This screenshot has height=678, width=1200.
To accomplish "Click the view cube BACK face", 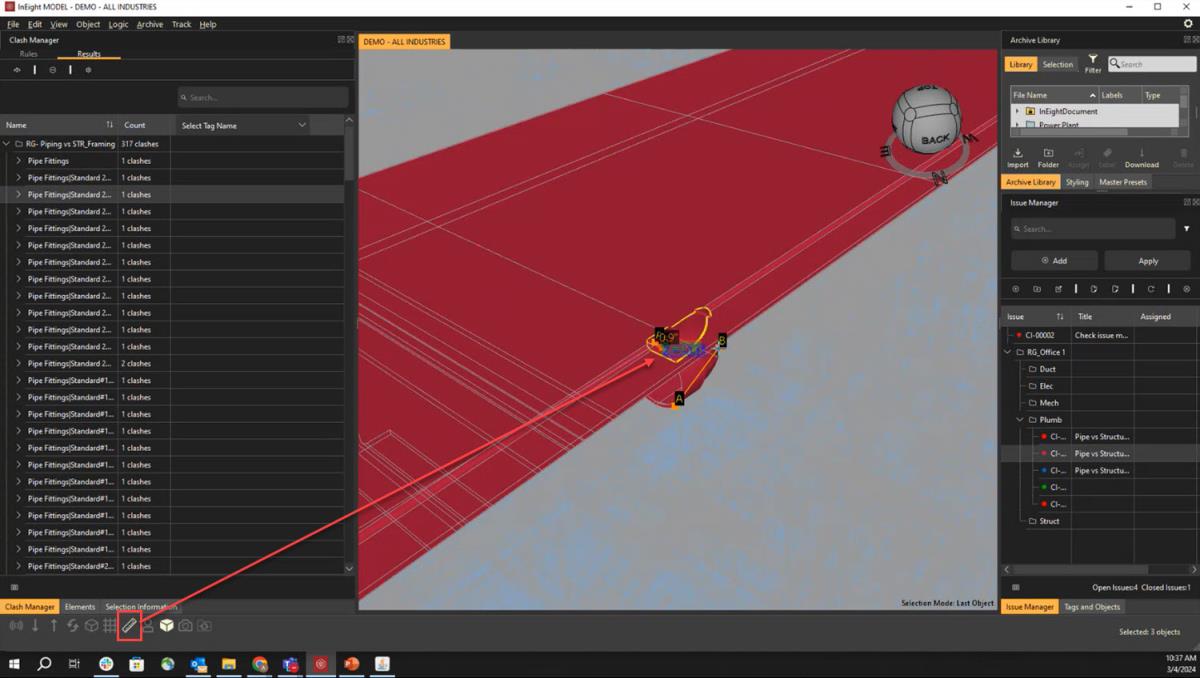I will pyautogui.click(x=936, y=139).
